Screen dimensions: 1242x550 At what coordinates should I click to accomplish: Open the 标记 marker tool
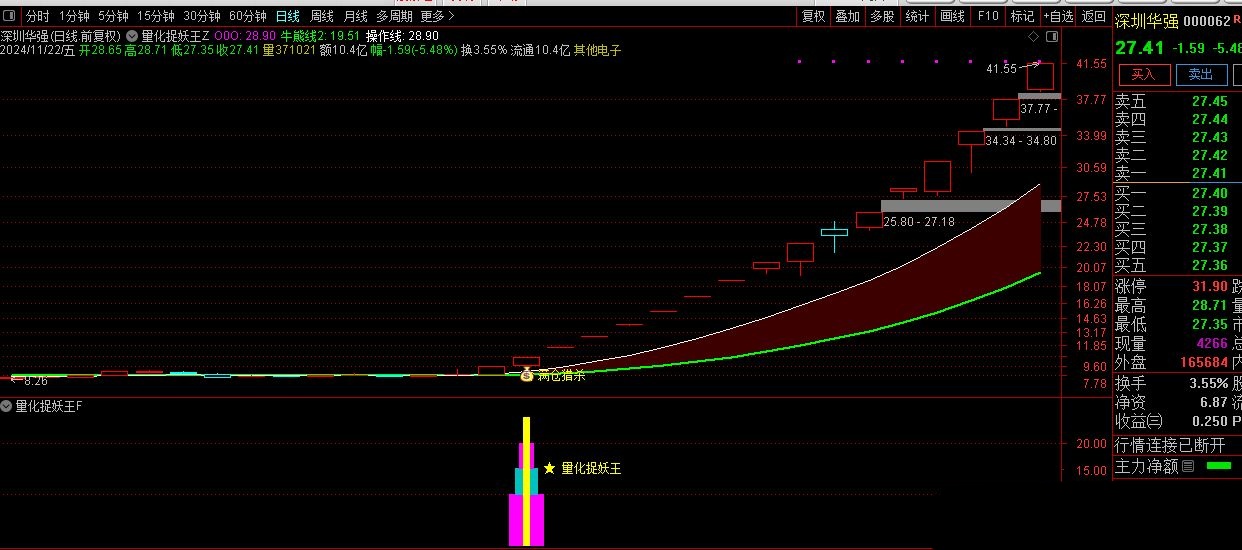coord(1022,16)
